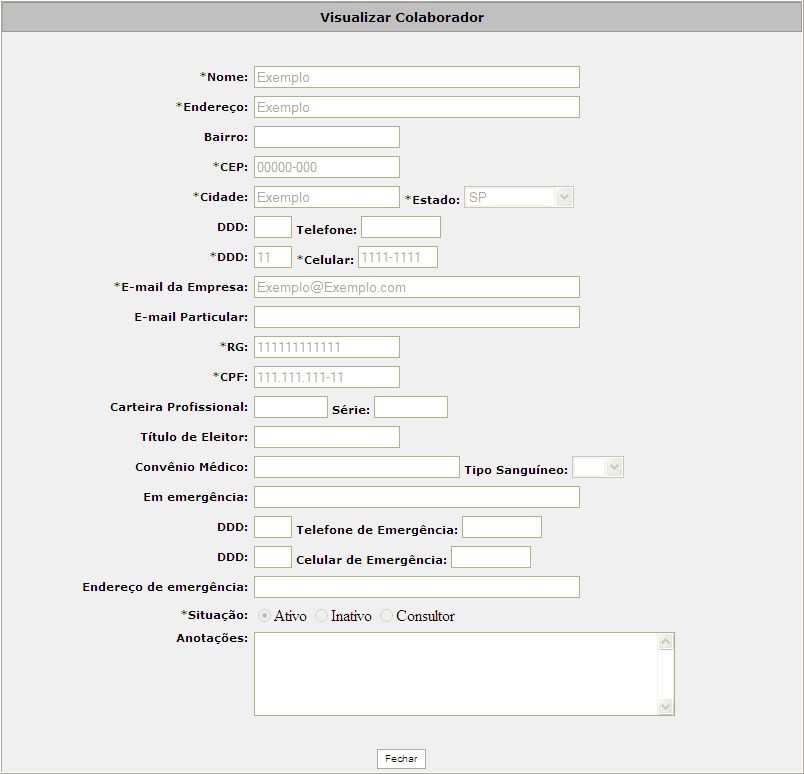Click the Convênio Médico field
The height and width of the screenshot is (774, 804).
[357, 467]
